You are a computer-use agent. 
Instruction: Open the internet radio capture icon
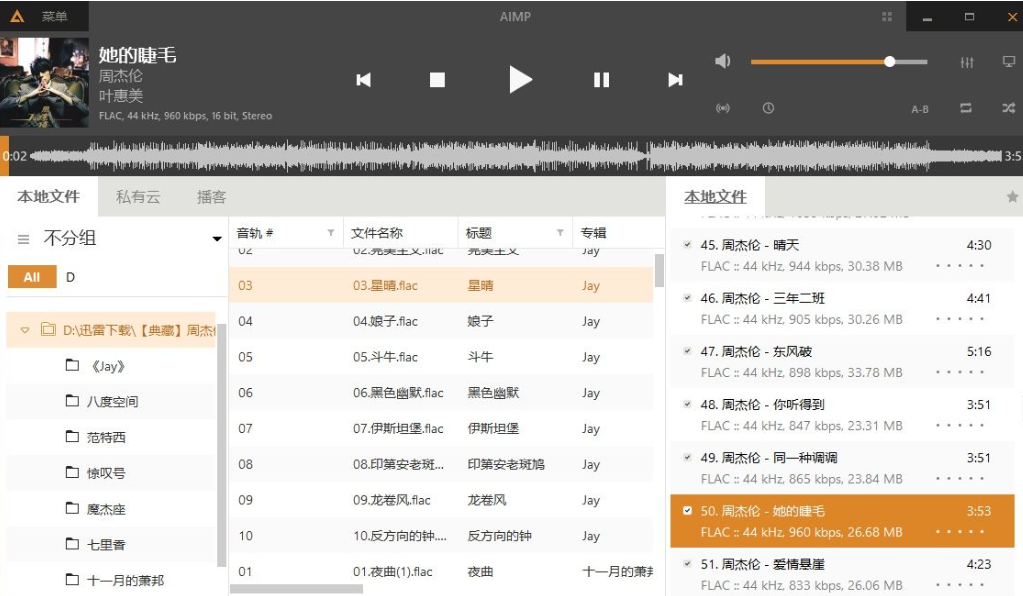tap(723, 108)
